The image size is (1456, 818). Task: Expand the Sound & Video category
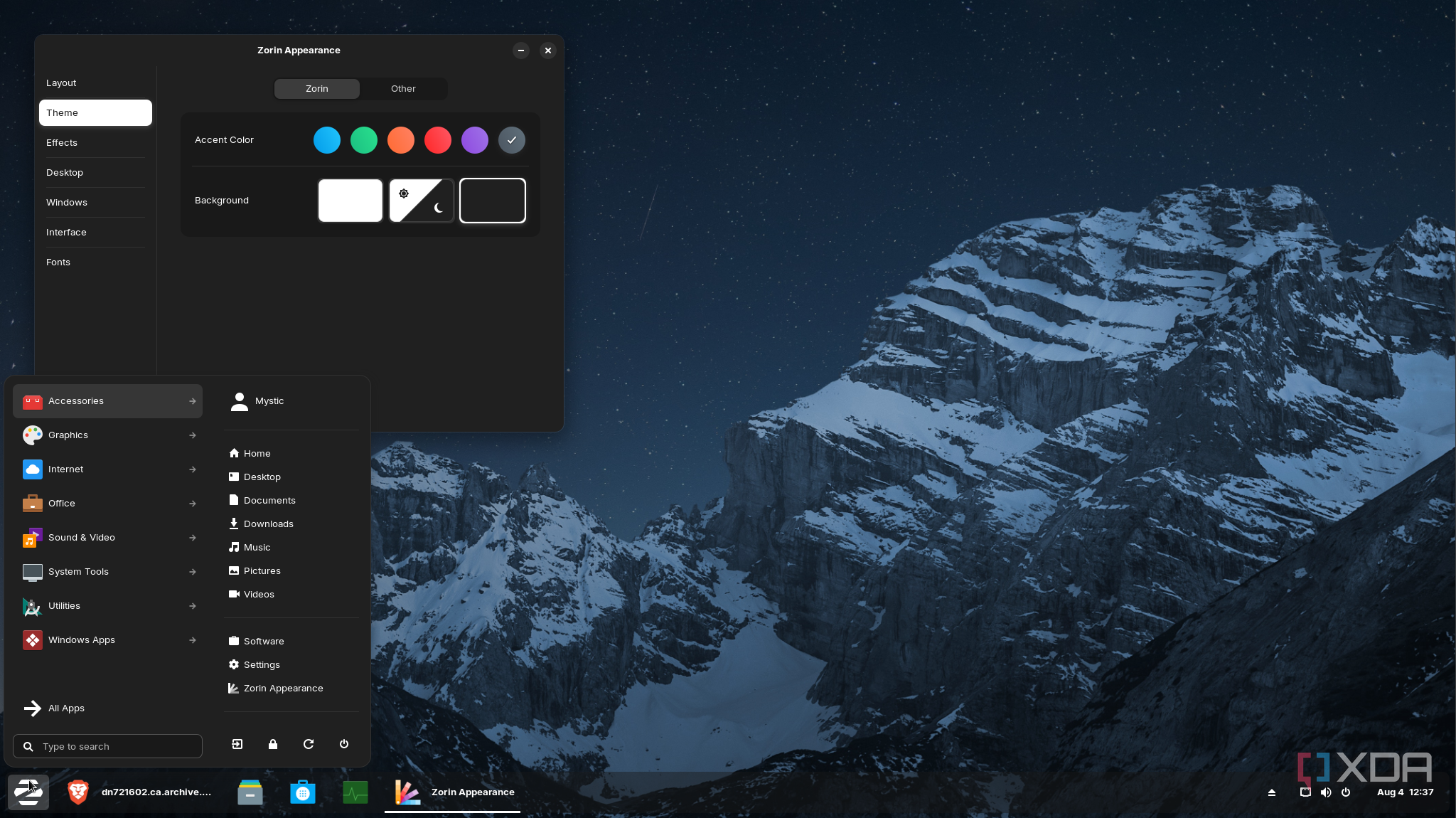108,538
